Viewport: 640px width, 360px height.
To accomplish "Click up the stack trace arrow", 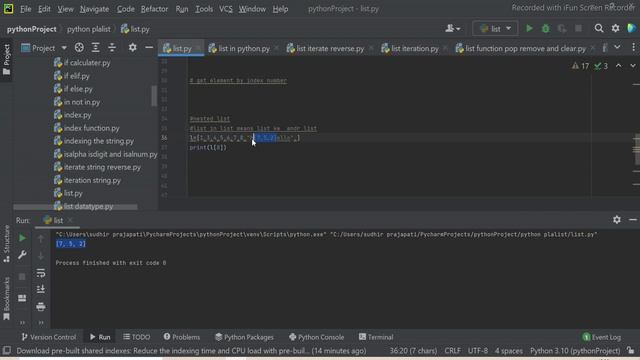I will [x=41, y=238].
